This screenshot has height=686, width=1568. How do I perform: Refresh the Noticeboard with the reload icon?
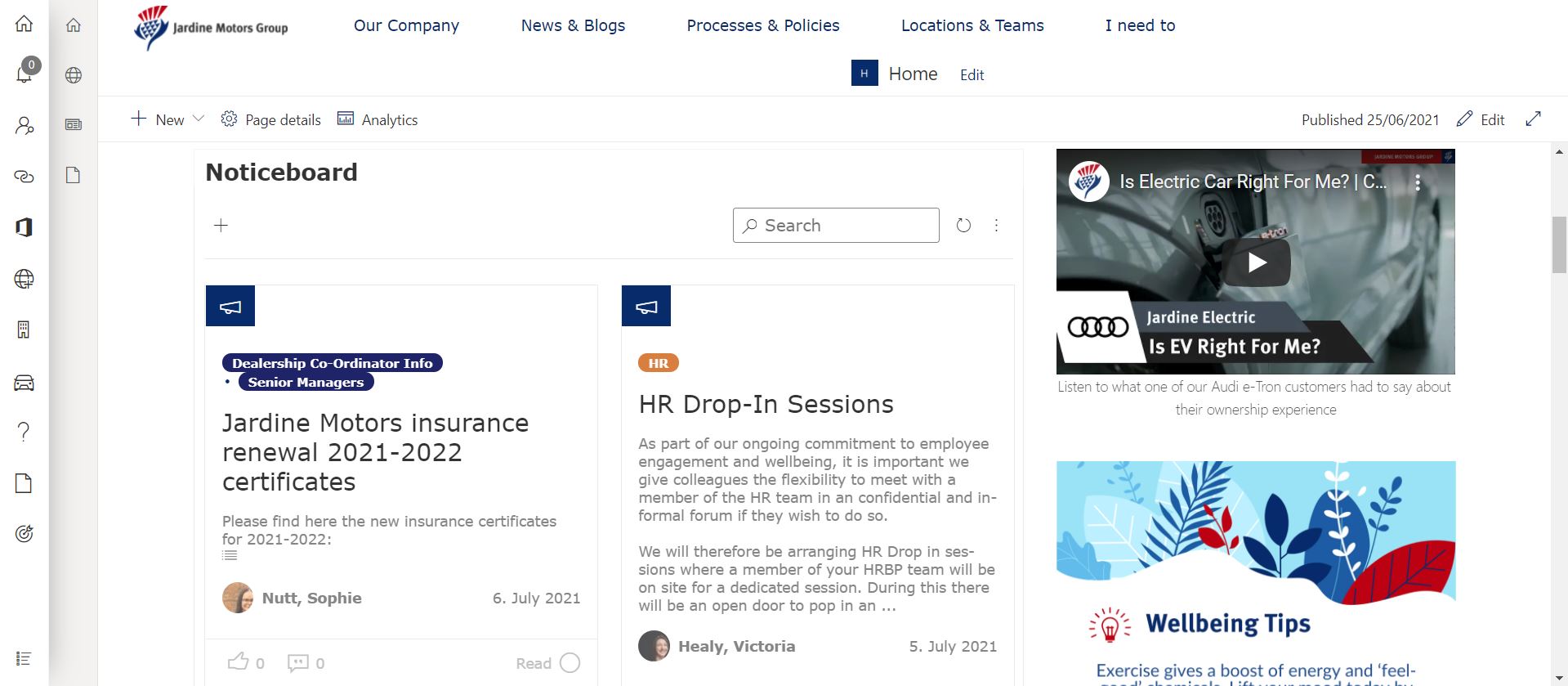pyautogui.click(x=963, y=226)
